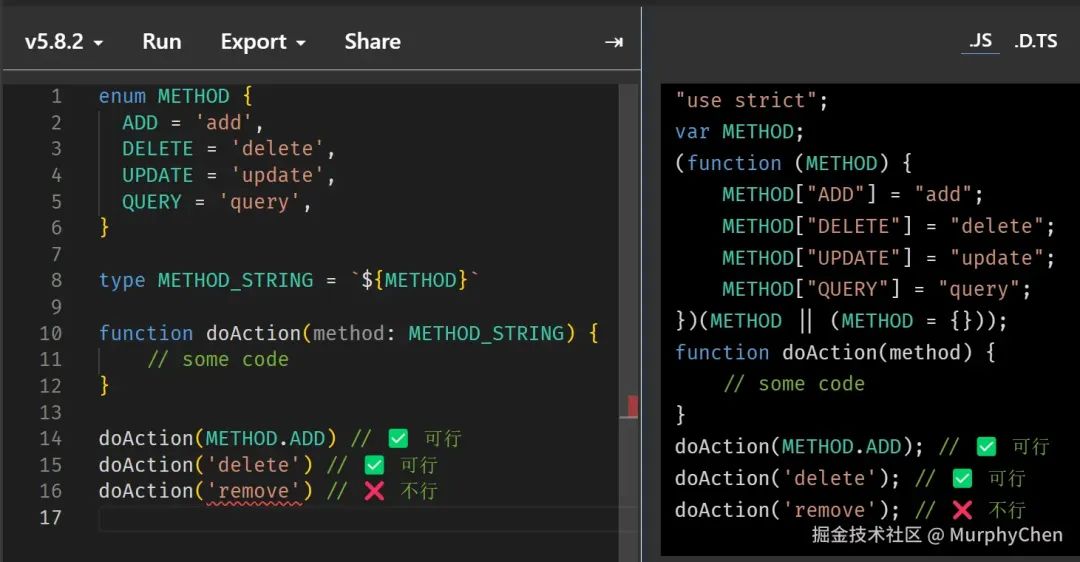The height and width of the screenshot is (562, 1080).
Task: Click "use strict"; in the JS output
Action: [x=751, y=101]
